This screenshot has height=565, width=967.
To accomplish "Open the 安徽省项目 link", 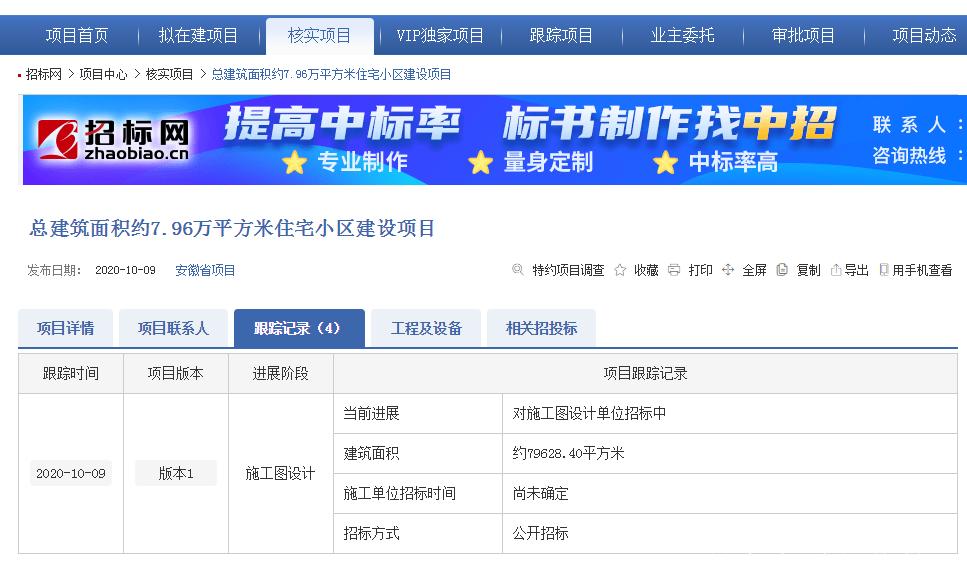I will (205, 270).
